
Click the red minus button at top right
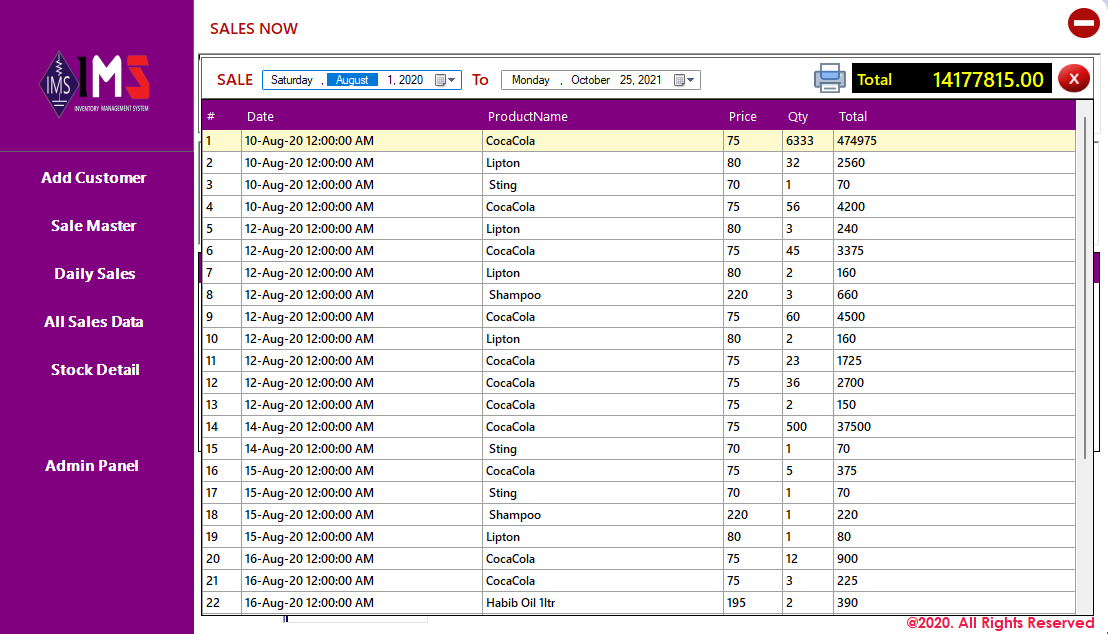pyautogui.click(x=1083, y=23)
